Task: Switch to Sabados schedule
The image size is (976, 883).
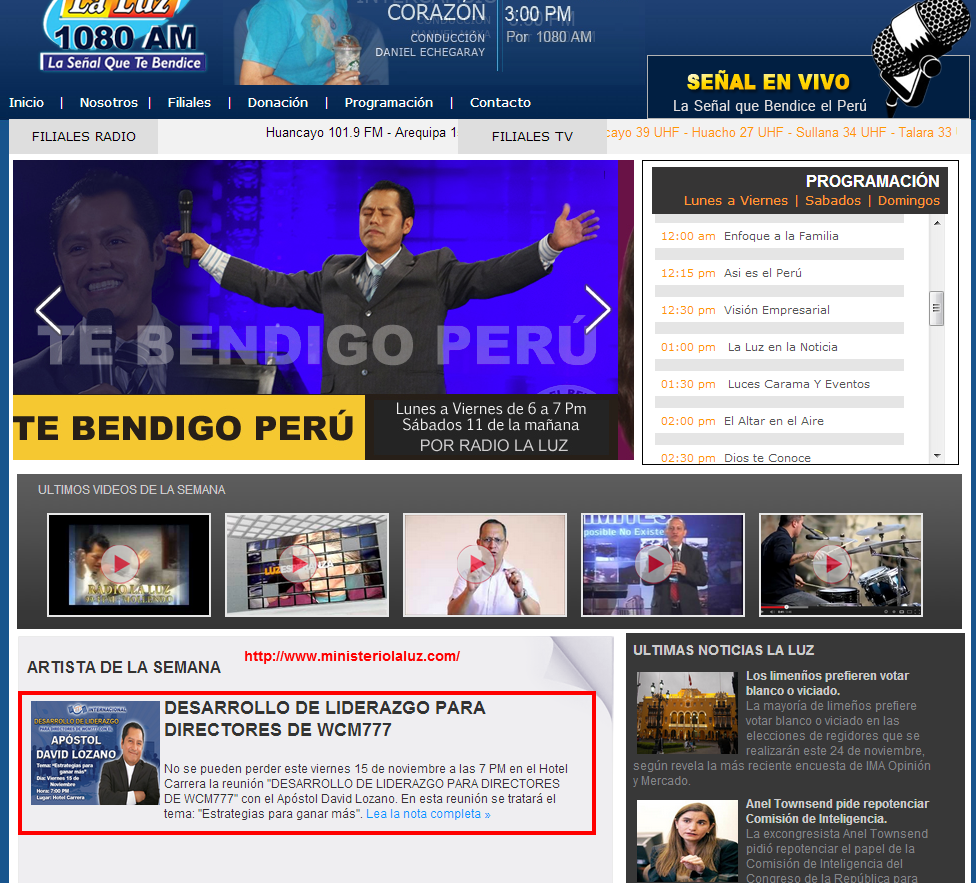Action: (833, 200)
